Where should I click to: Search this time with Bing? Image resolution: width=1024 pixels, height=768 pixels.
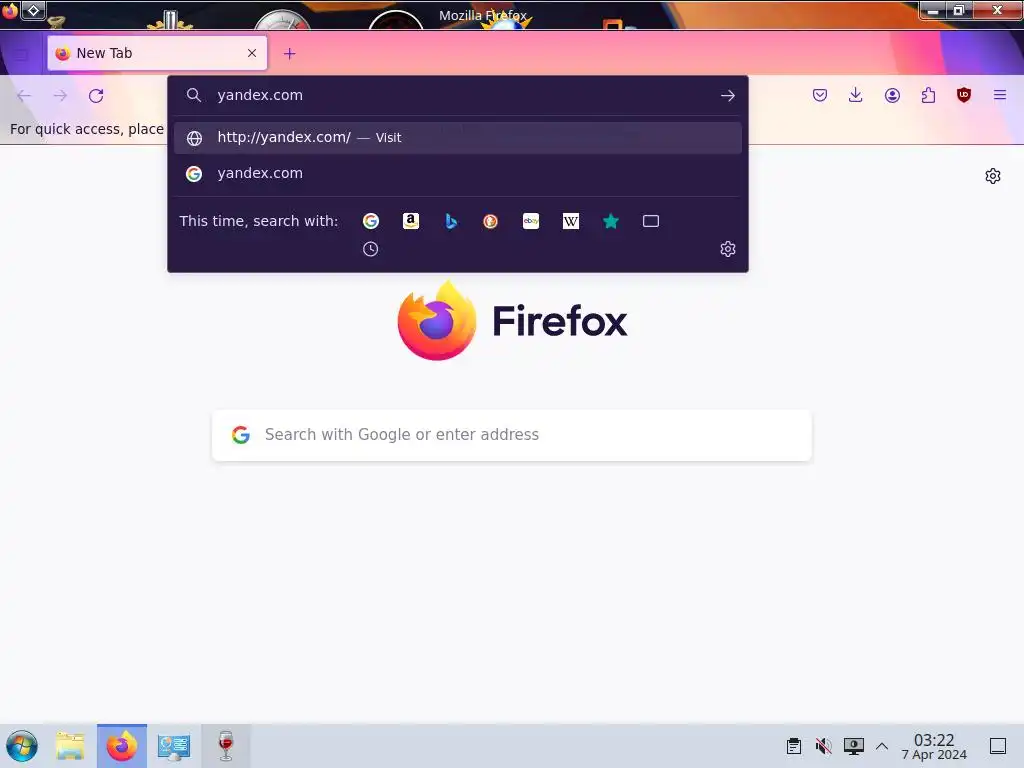451,221
